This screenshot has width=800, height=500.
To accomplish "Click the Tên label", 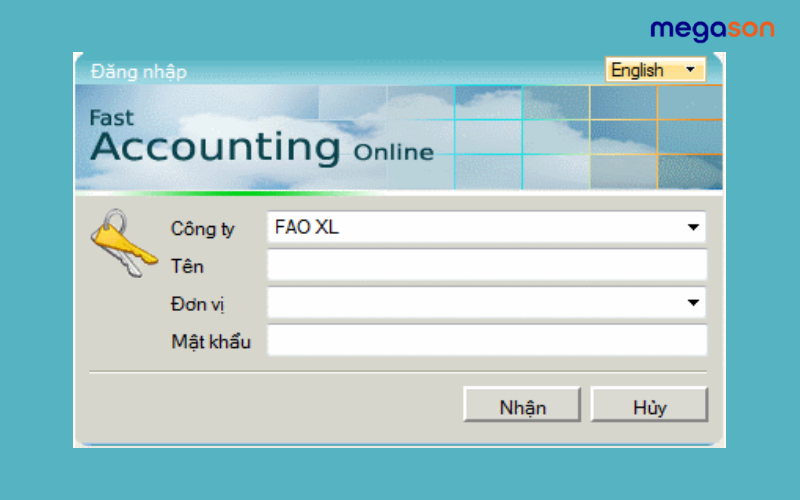I will pos(187,266).
